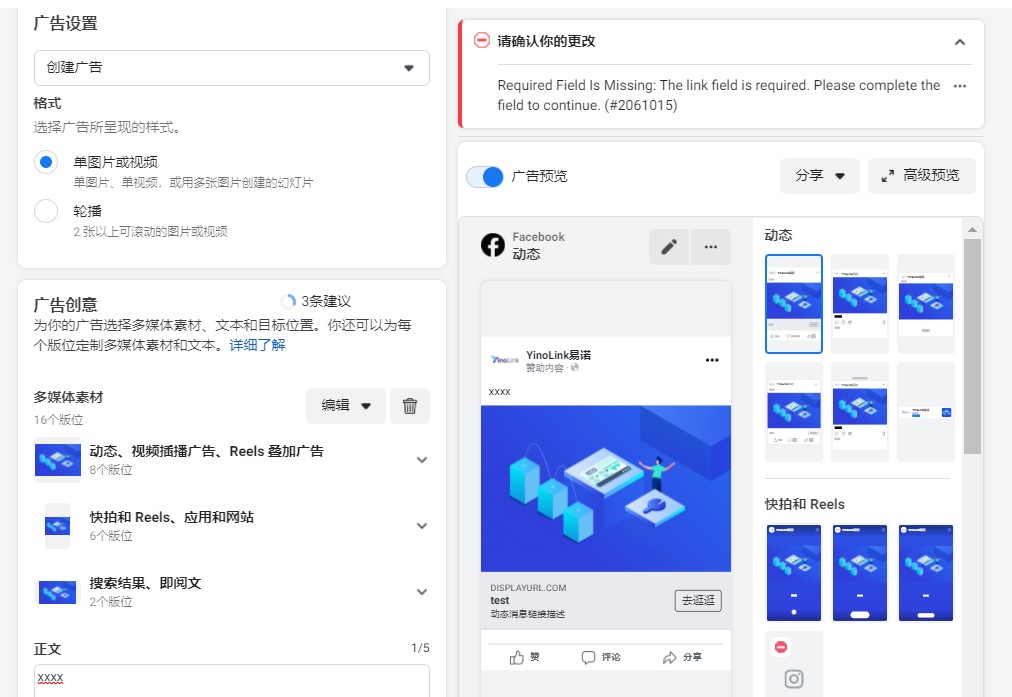Click the red blocked icon above Instagram
Image resolution: width=1012 pixels, height=697 pixels.
point(781,647)
